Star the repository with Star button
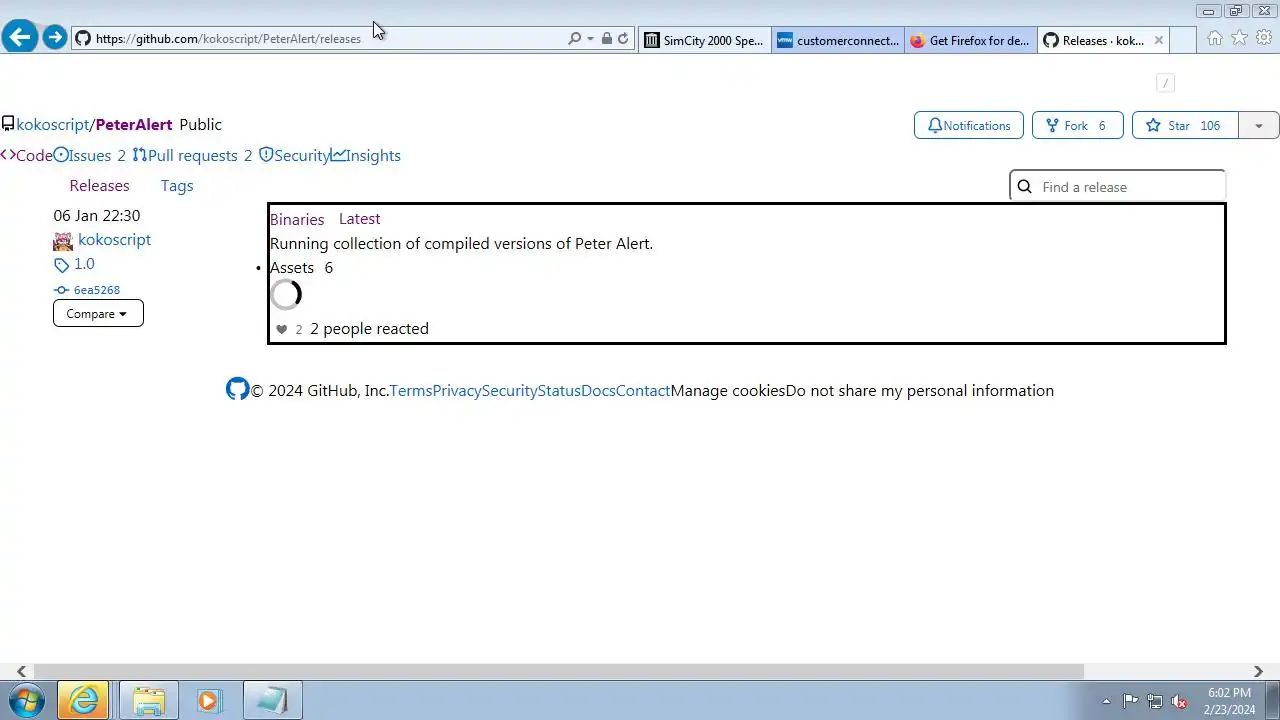The height and width of the screenshot is (720, 1280). click(x=1184, y=125)
